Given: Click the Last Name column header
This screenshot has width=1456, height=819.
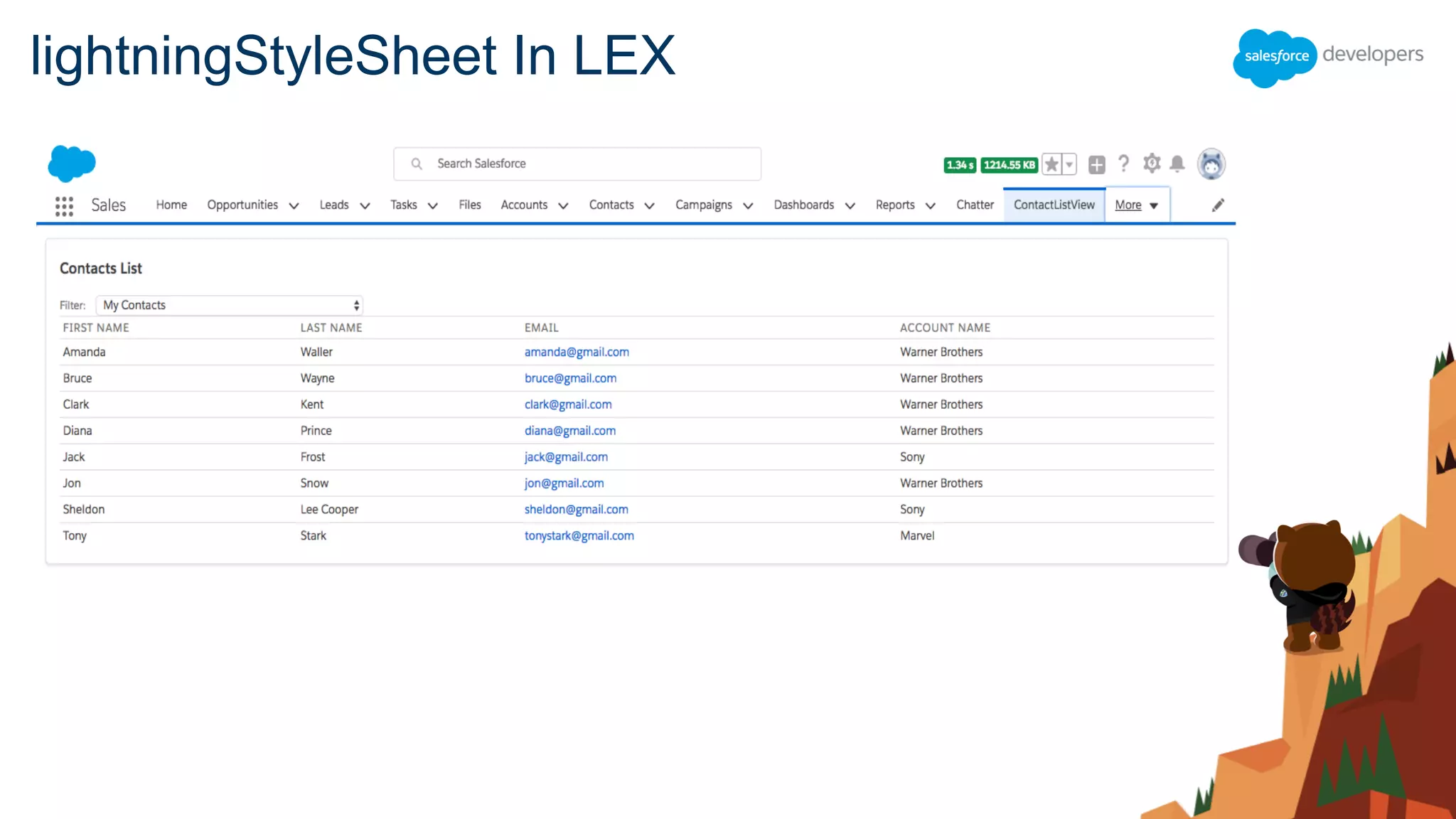Looking at the screenshot, I should coord(331,328).
